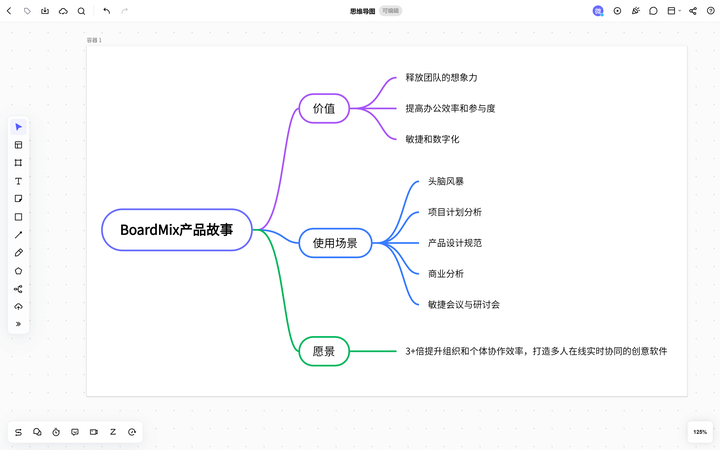Select the connector line tool
Image resolution: width=720 pixels, height=450 pixels.
point(18,235)
